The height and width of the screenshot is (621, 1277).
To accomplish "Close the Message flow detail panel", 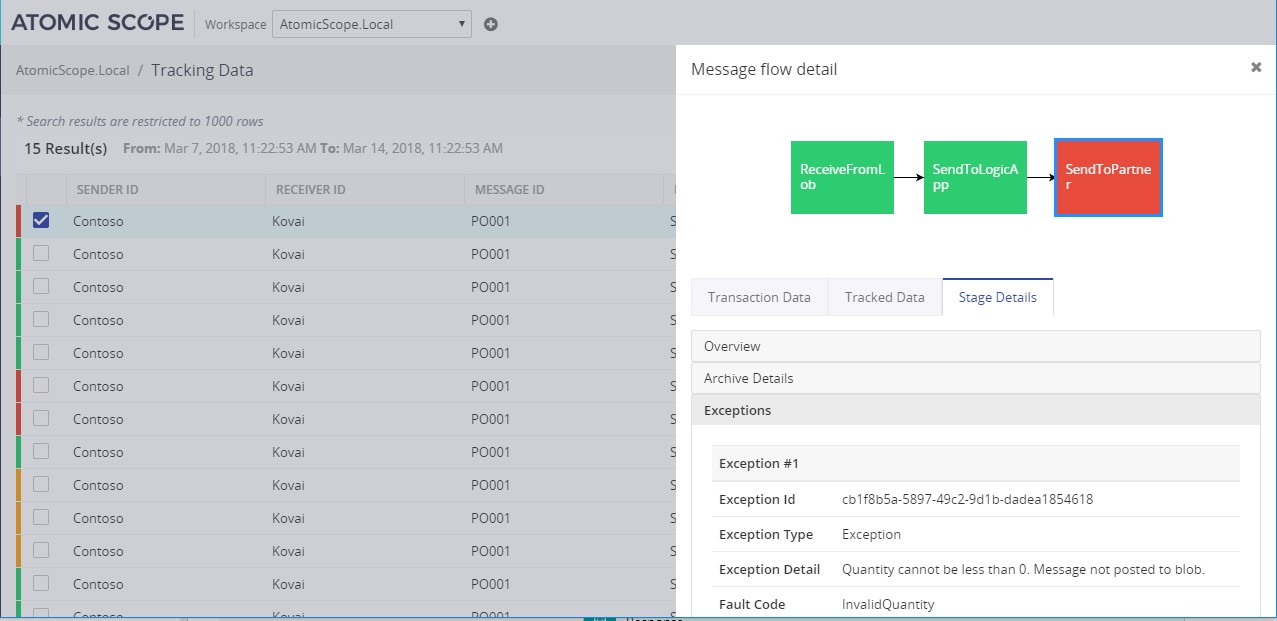I will (1255, 68).
